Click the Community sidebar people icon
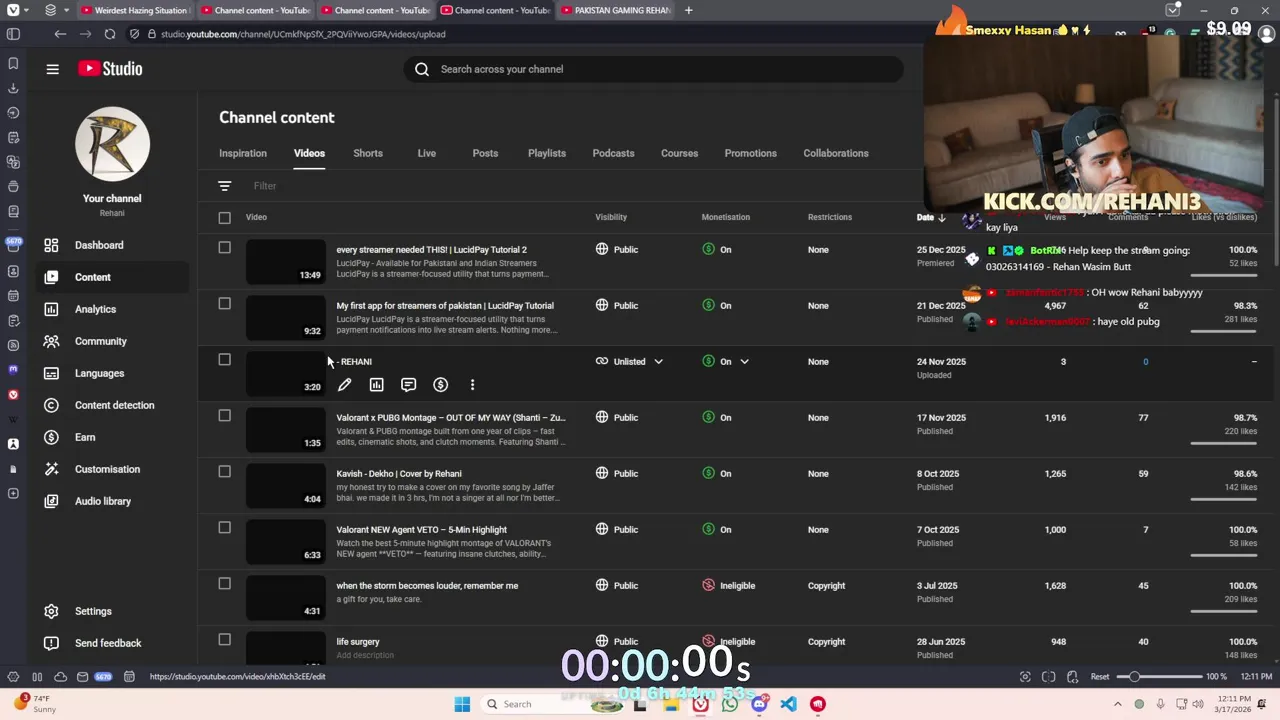 (51, 341)
